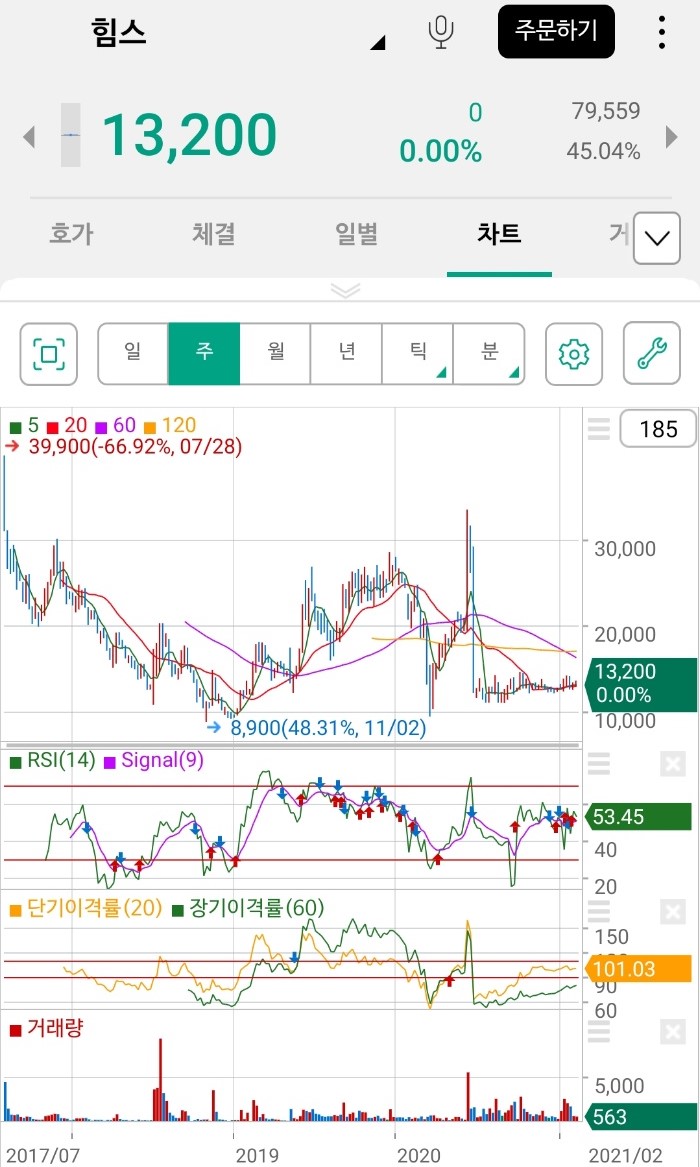Close the 거래량 volume panel
This screenshot has height=1167, width=700.
(672, 1032)
